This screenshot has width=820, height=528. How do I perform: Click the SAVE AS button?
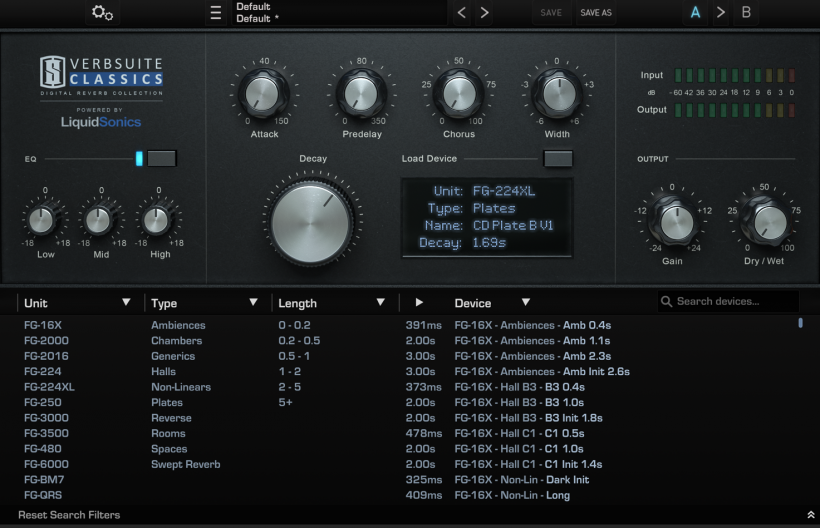[596, 13]
